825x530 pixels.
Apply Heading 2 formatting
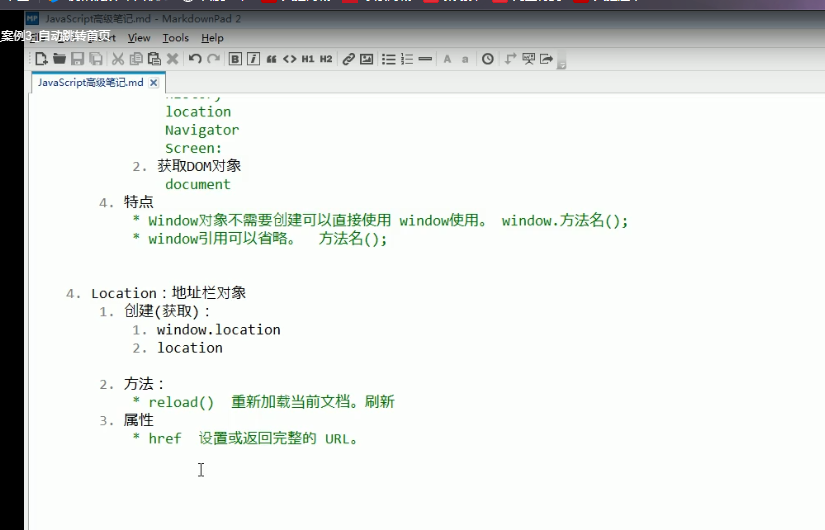(x=326, y=59)
